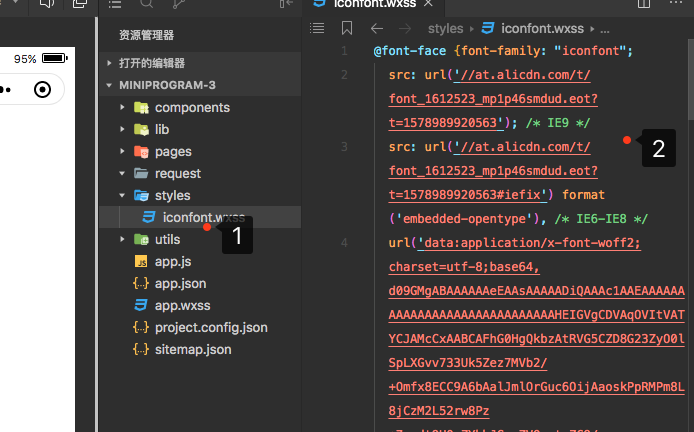Close the iconfont.wxss editor tab
This screenshot has height=432, width=694.
pos(428,4)
